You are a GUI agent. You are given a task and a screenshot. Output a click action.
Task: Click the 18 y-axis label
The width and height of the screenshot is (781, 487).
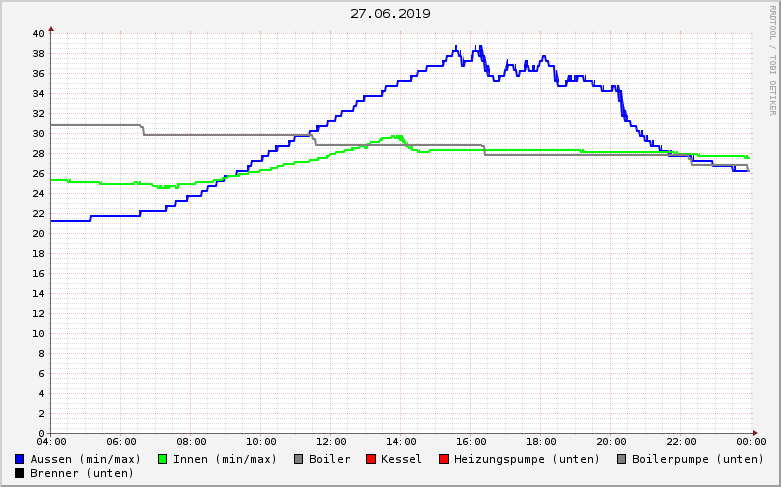[39, 253]
